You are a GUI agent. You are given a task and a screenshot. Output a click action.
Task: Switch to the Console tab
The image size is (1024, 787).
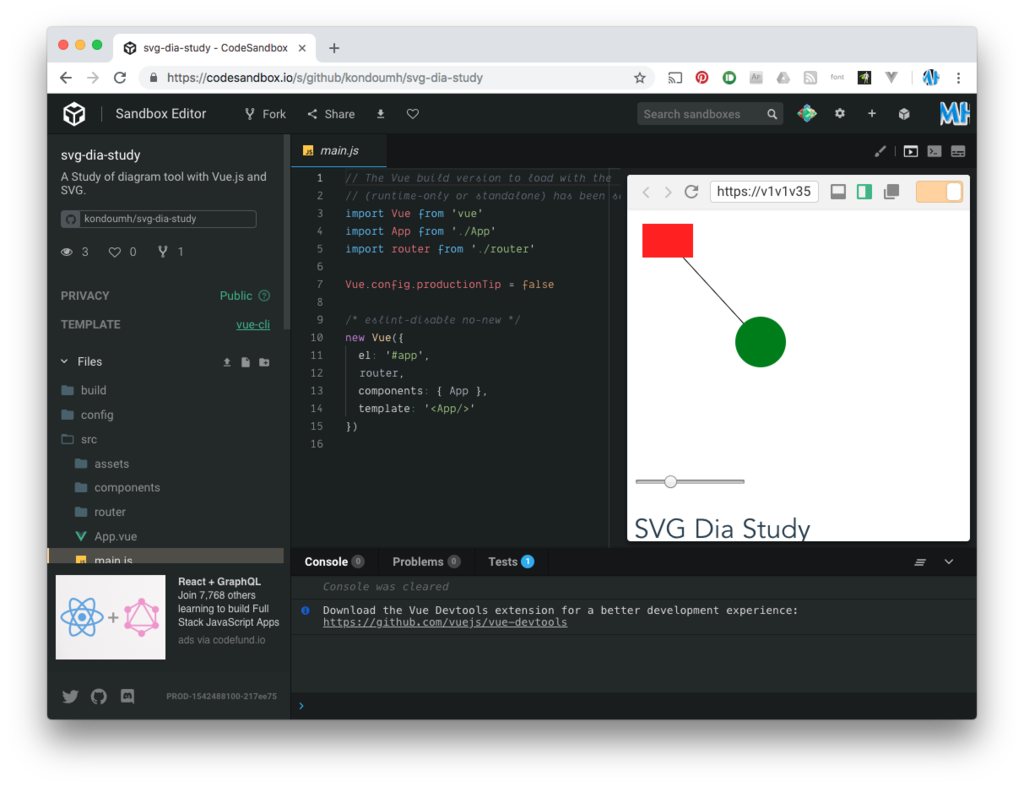pyautogui.click(x=334, y=562)
